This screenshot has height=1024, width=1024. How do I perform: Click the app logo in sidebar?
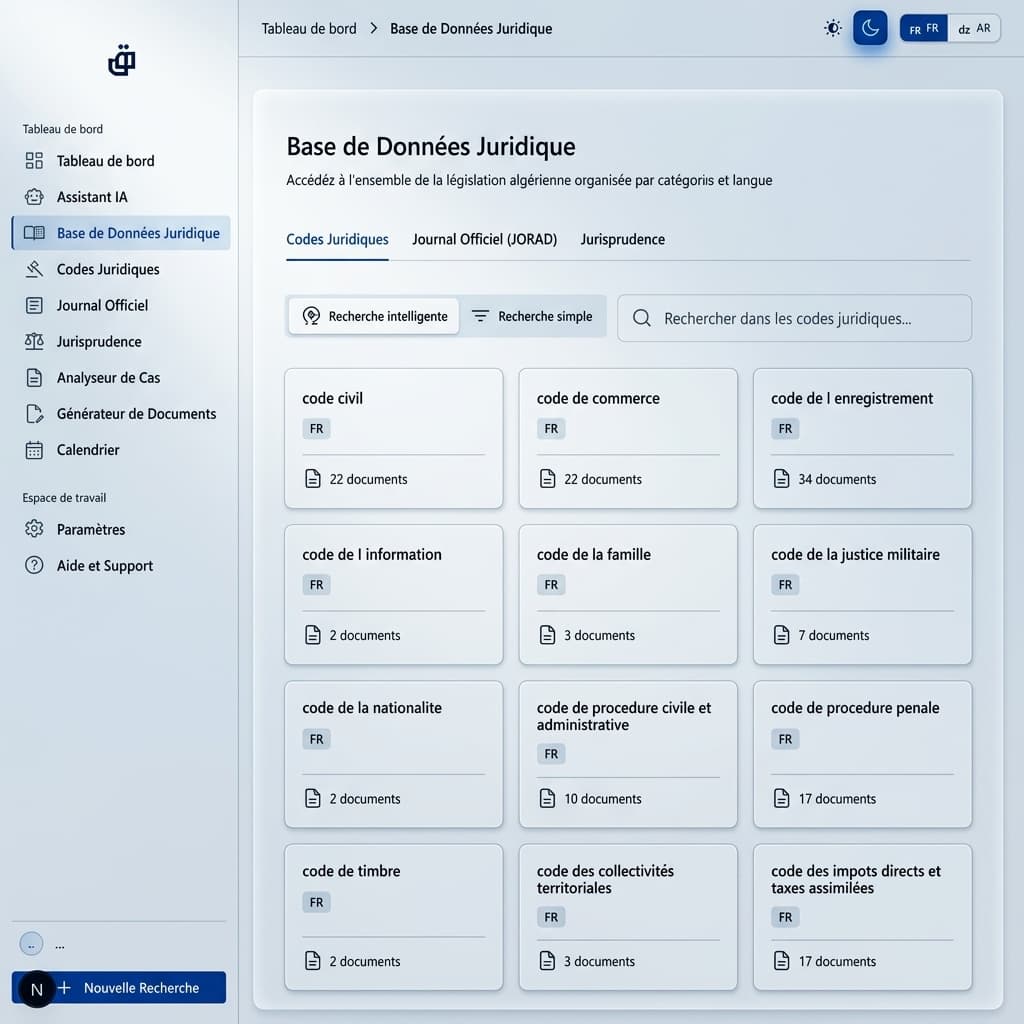tap(121, 61)
